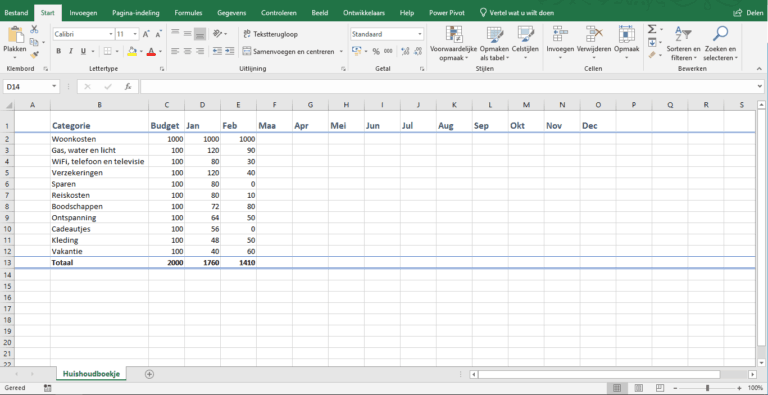
Task: Click the Tekstterugloop wrap text button
Action: point(270,34)
